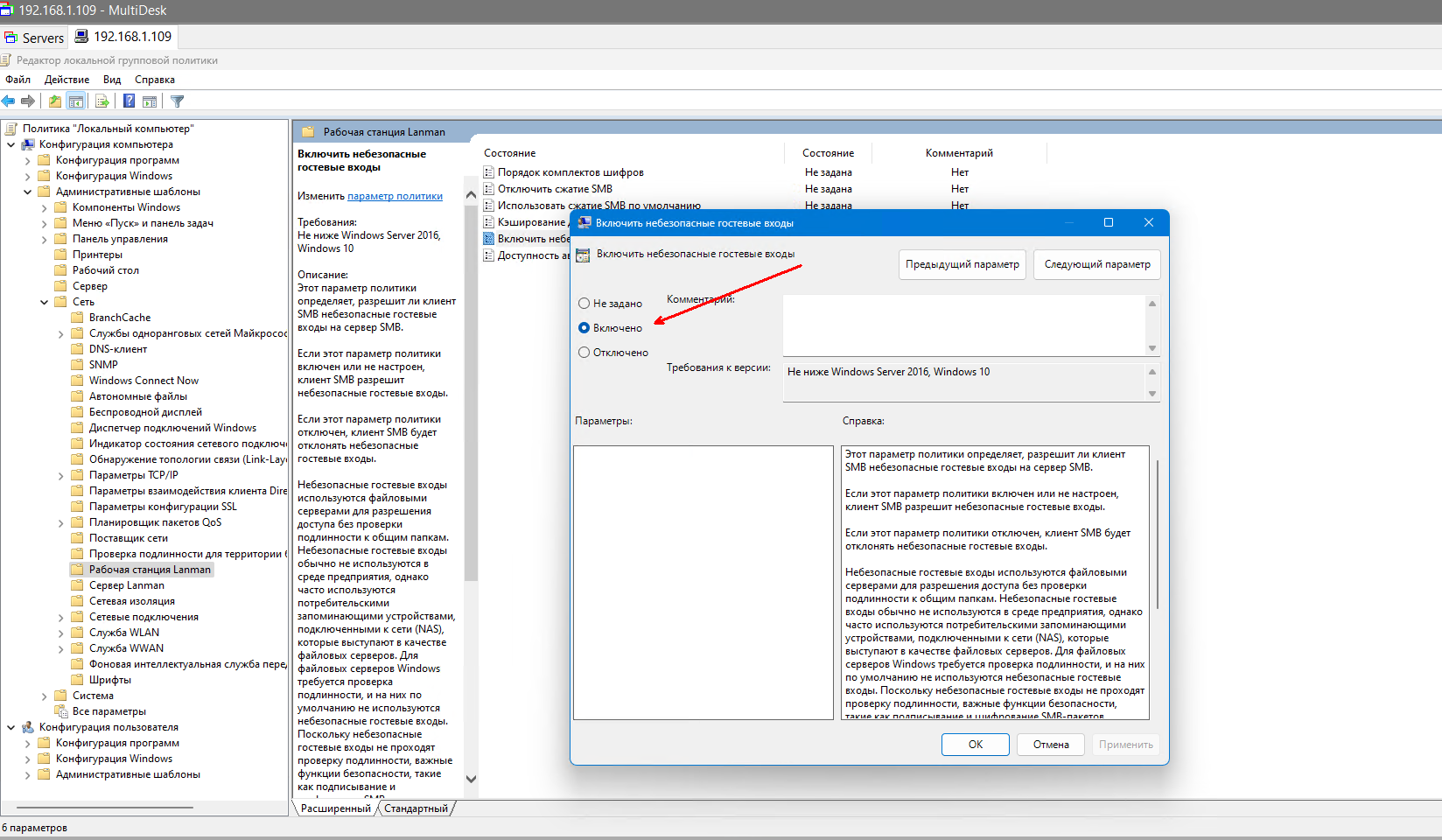
Task: Open the Servers tab icon in MultiDesk
Action: (x=10, y=38)
